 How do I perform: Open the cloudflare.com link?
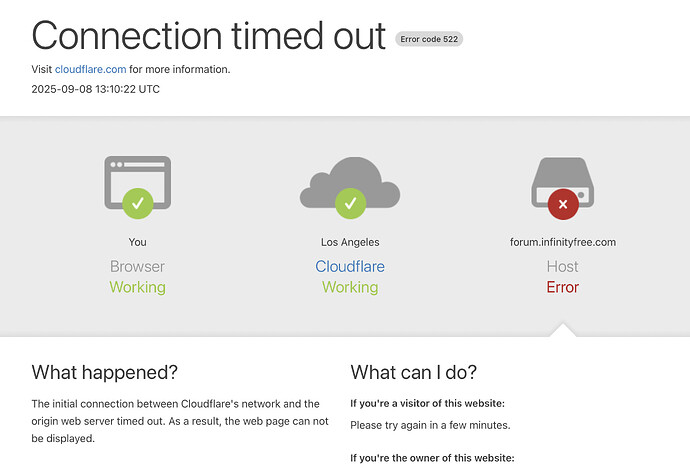[90, 70]
